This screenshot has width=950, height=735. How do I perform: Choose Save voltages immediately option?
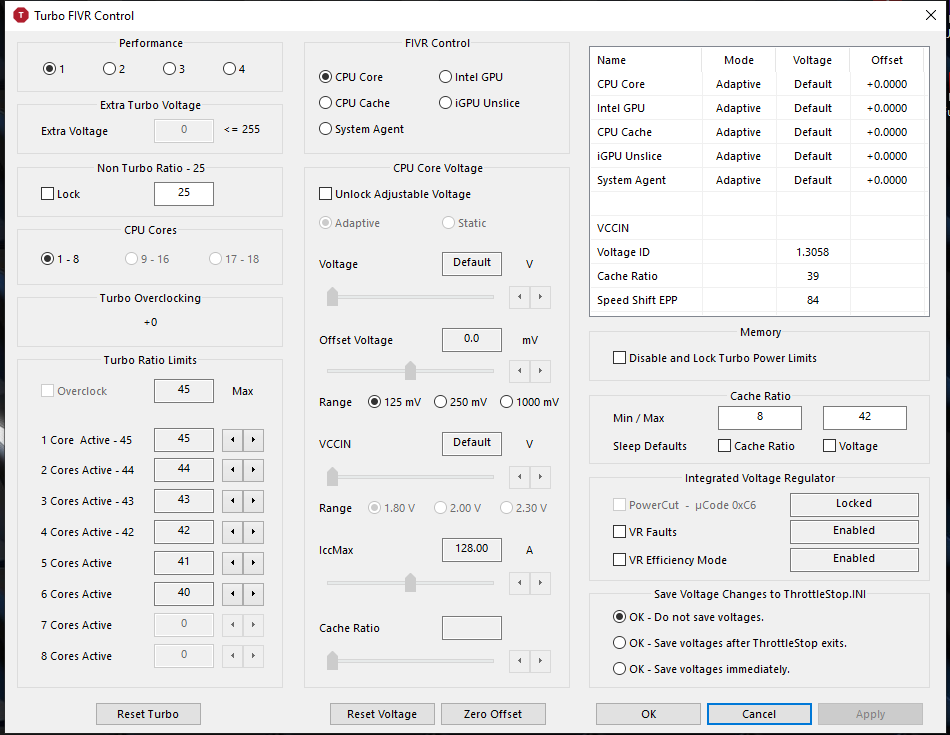(x=702, y=669)
